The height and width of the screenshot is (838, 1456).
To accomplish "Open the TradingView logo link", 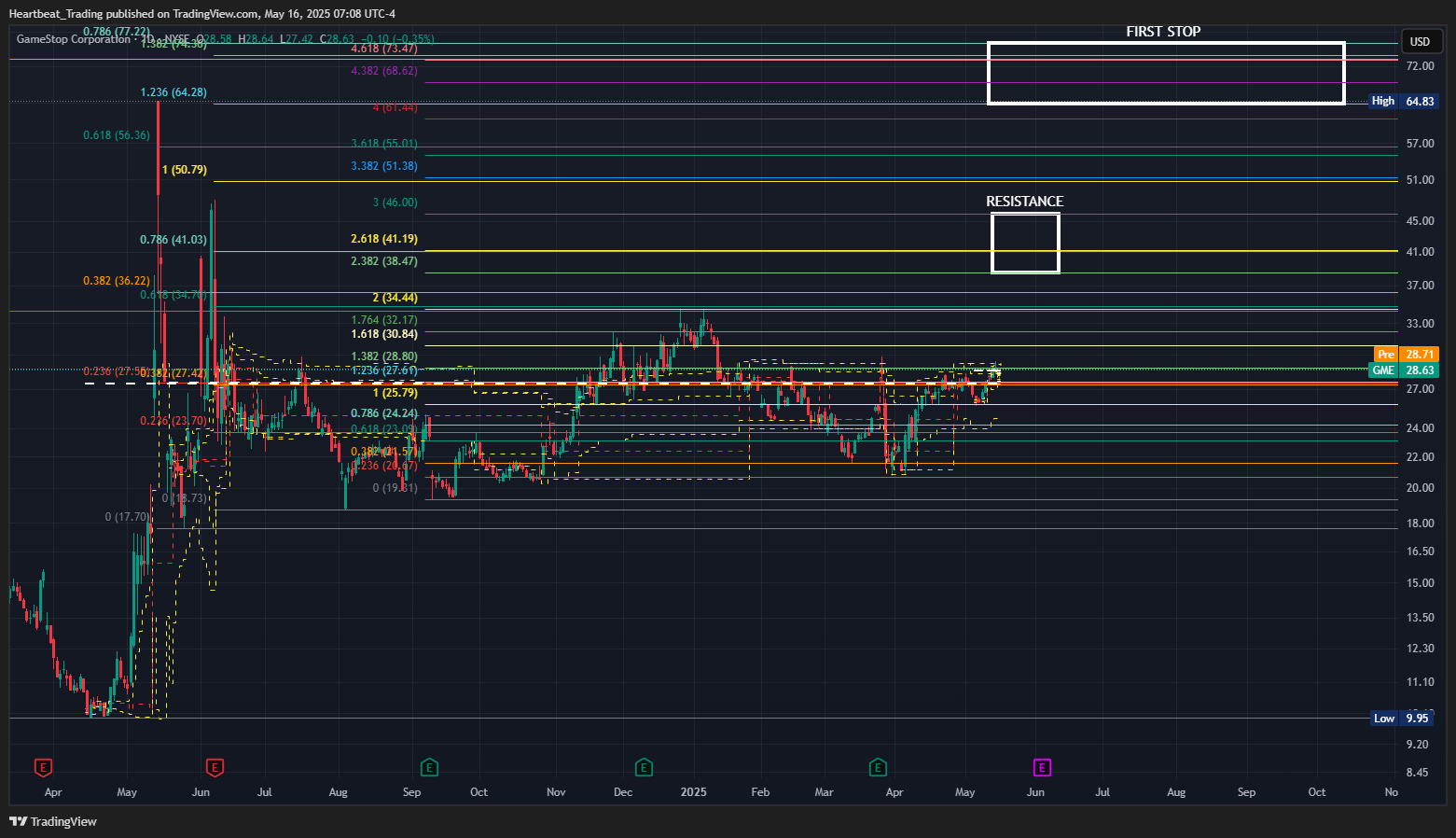I will click(x=53, y=821).
